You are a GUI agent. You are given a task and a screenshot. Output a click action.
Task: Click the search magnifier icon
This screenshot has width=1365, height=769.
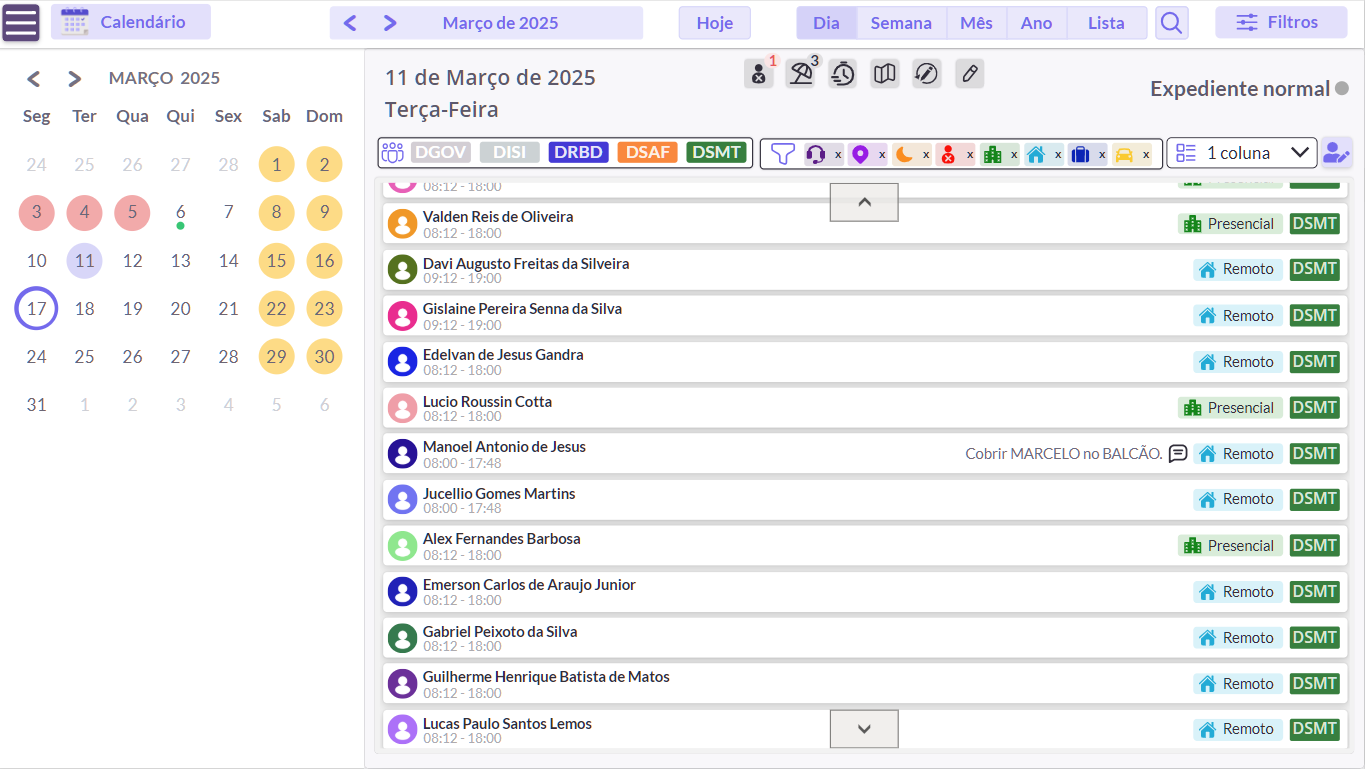click(x=1172, y=22)
